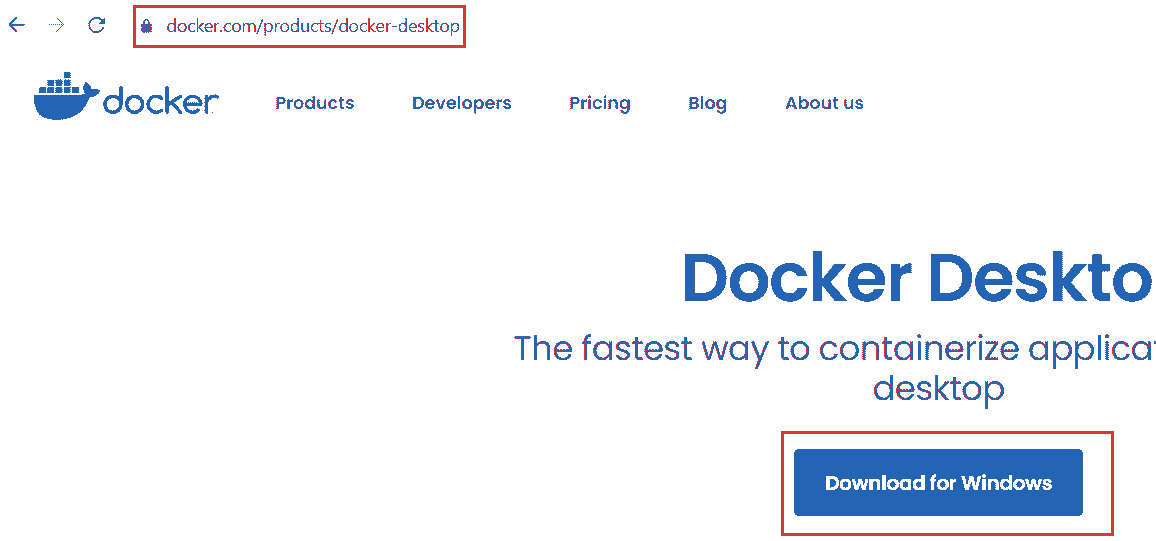Viewport: 1156px width, 541px height.
Task: Go back with the browser back arrow
Action: (x=16, y=26)
